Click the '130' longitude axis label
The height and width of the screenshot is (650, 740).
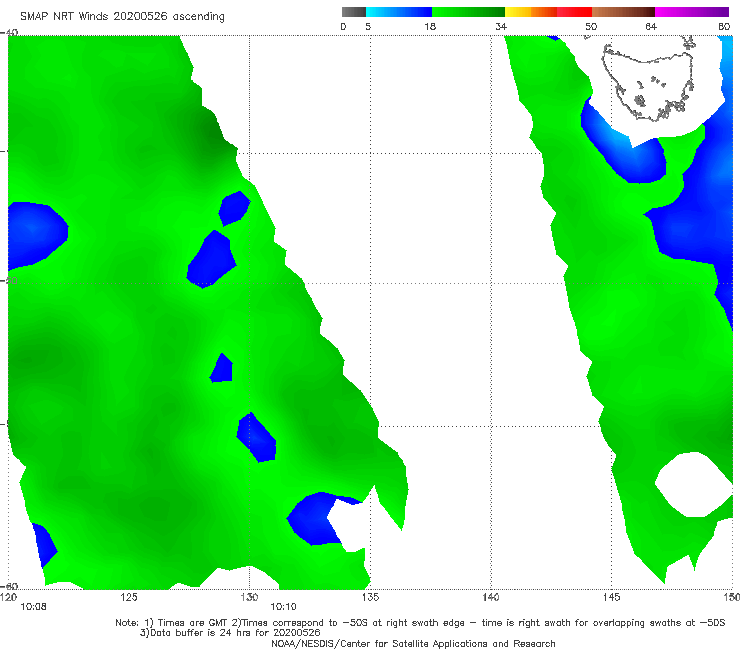point(249,597)
